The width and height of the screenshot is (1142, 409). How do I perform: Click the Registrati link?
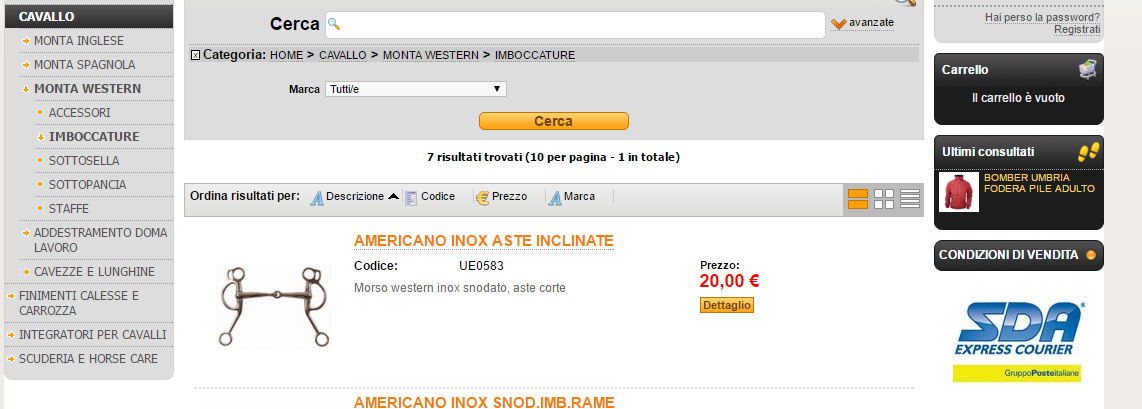[x=1076, y=29]
